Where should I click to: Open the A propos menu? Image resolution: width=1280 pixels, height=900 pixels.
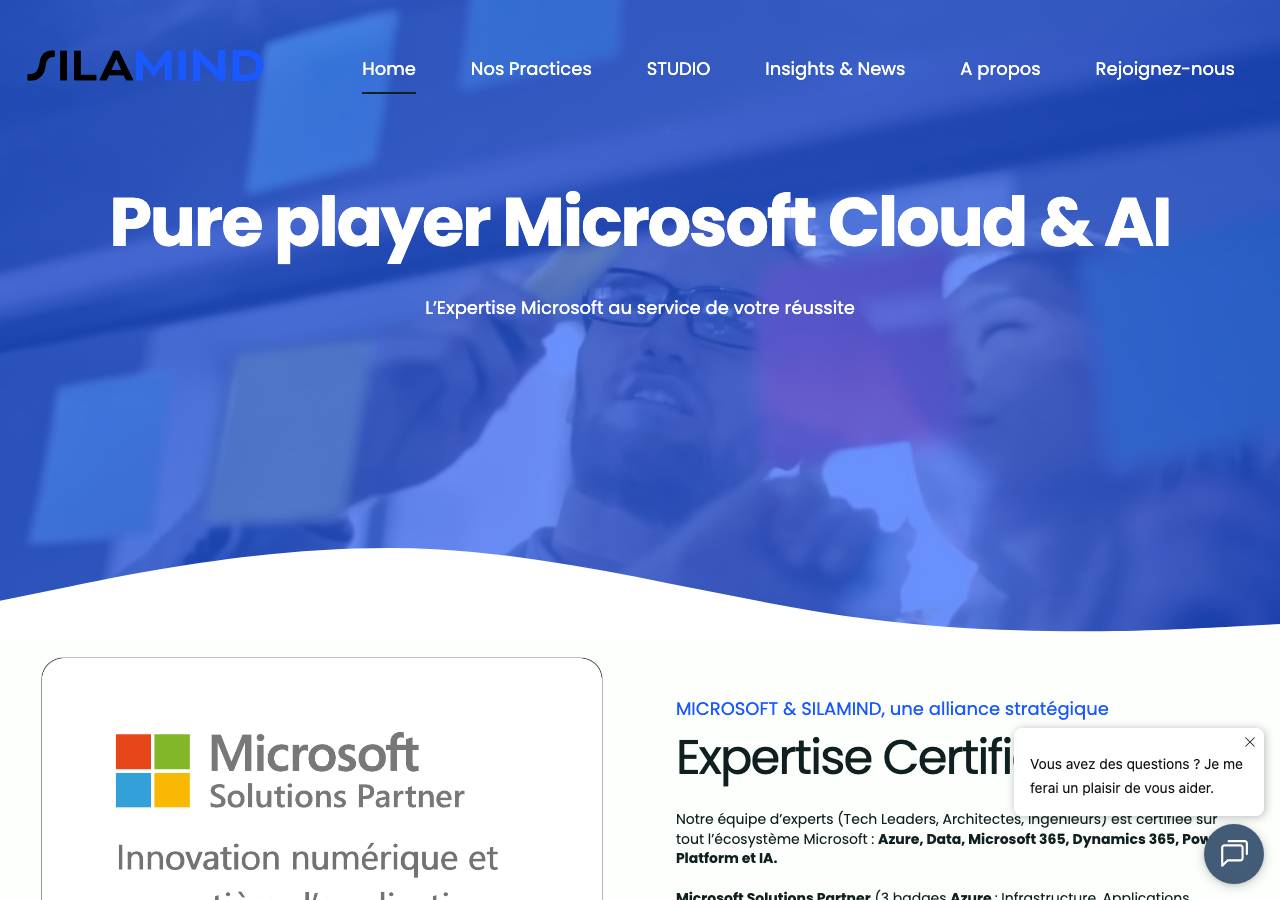1000,69
